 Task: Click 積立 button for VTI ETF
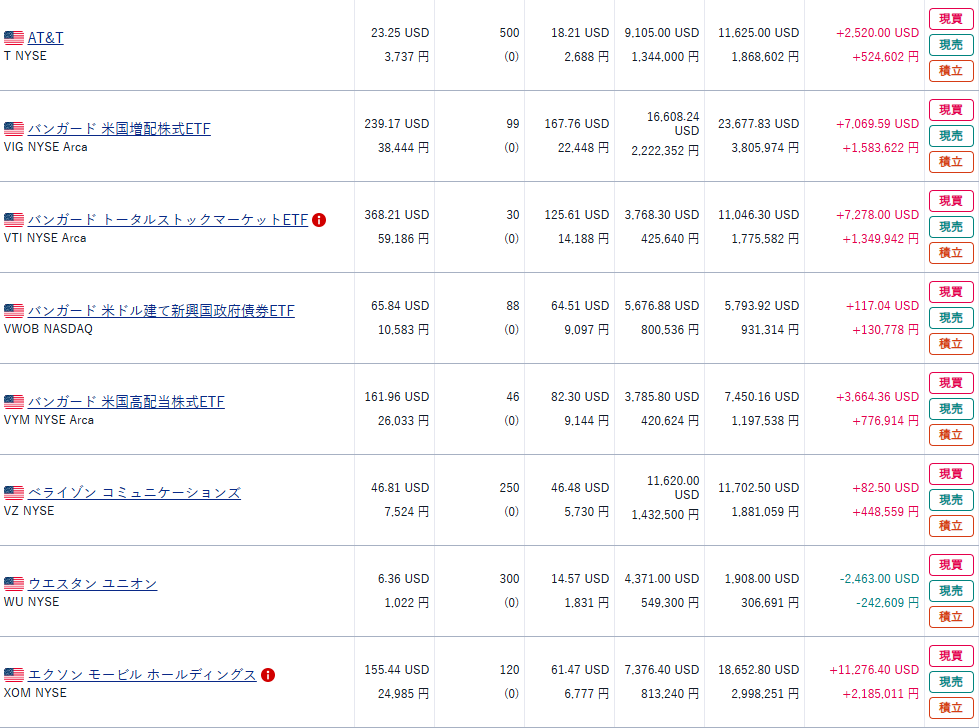click(x=951, y=252)
